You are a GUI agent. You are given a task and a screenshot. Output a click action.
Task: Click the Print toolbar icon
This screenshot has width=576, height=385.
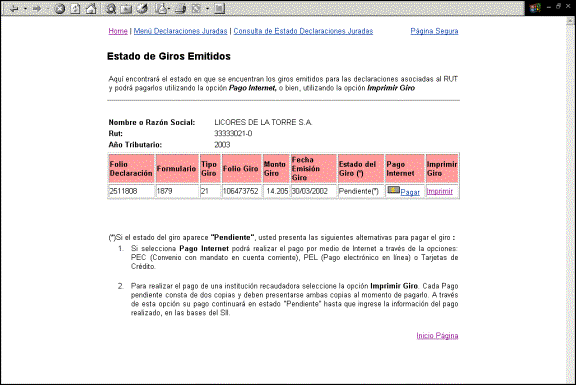(x=180, y=9)
